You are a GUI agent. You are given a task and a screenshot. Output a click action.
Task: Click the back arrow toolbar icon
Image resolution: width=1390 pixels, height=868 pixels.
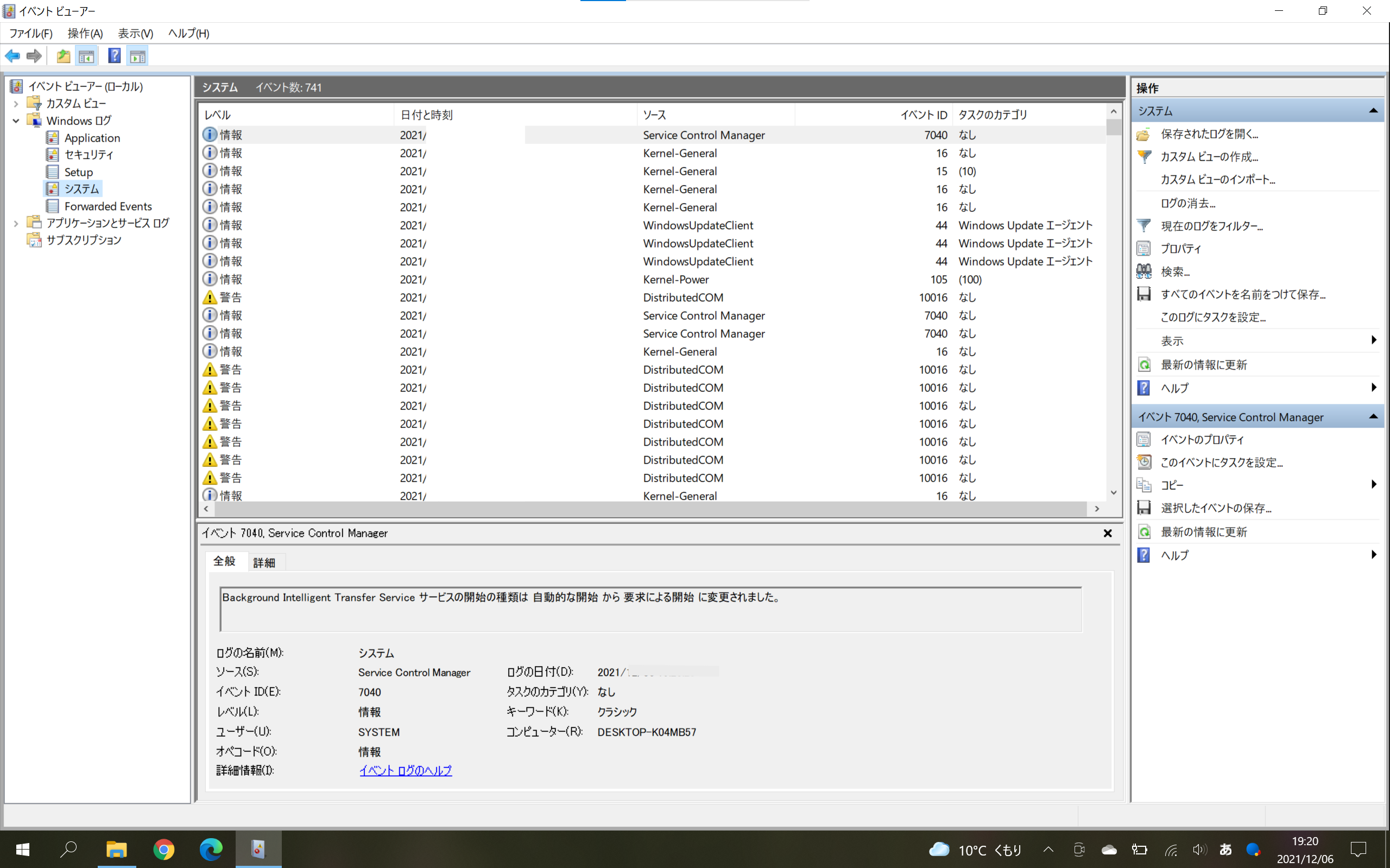12,56
